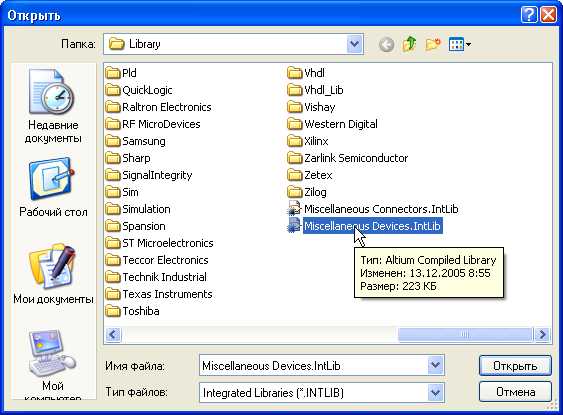Go to Рабочий стол location
Viewport: 563px width, 415px height.
coord(53,187)
